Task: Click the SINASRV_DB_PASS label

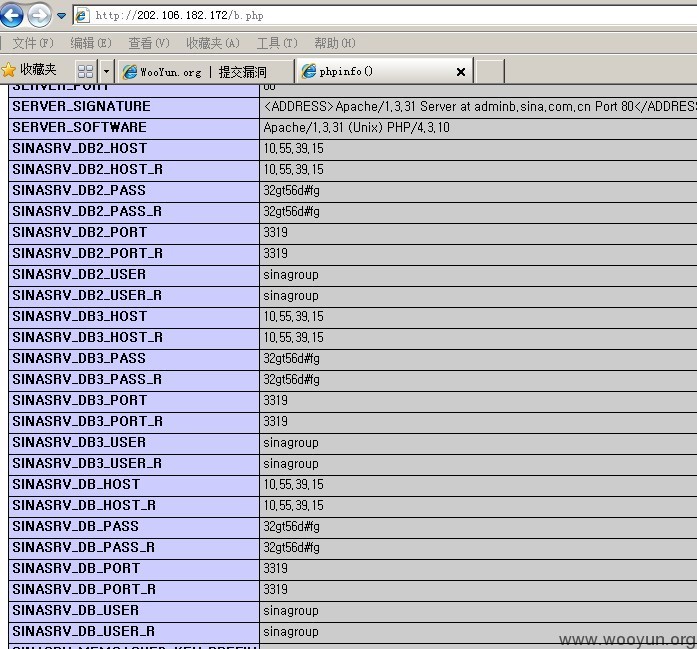Action: point(76,526)
